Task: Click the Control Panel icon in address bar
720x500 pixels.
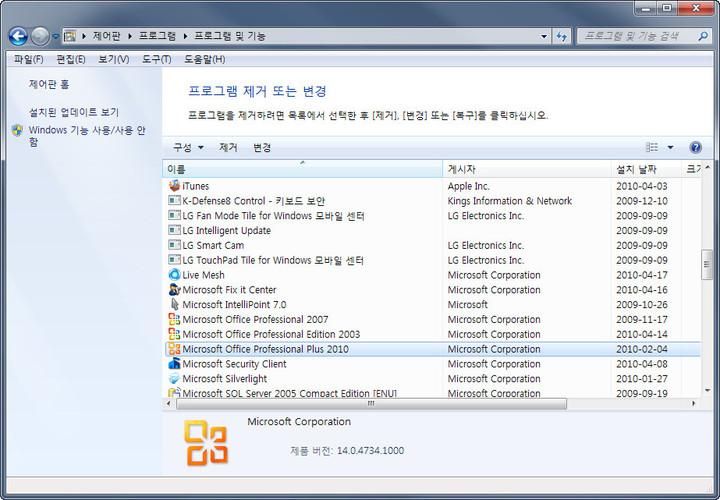Action: pos(70,36)
